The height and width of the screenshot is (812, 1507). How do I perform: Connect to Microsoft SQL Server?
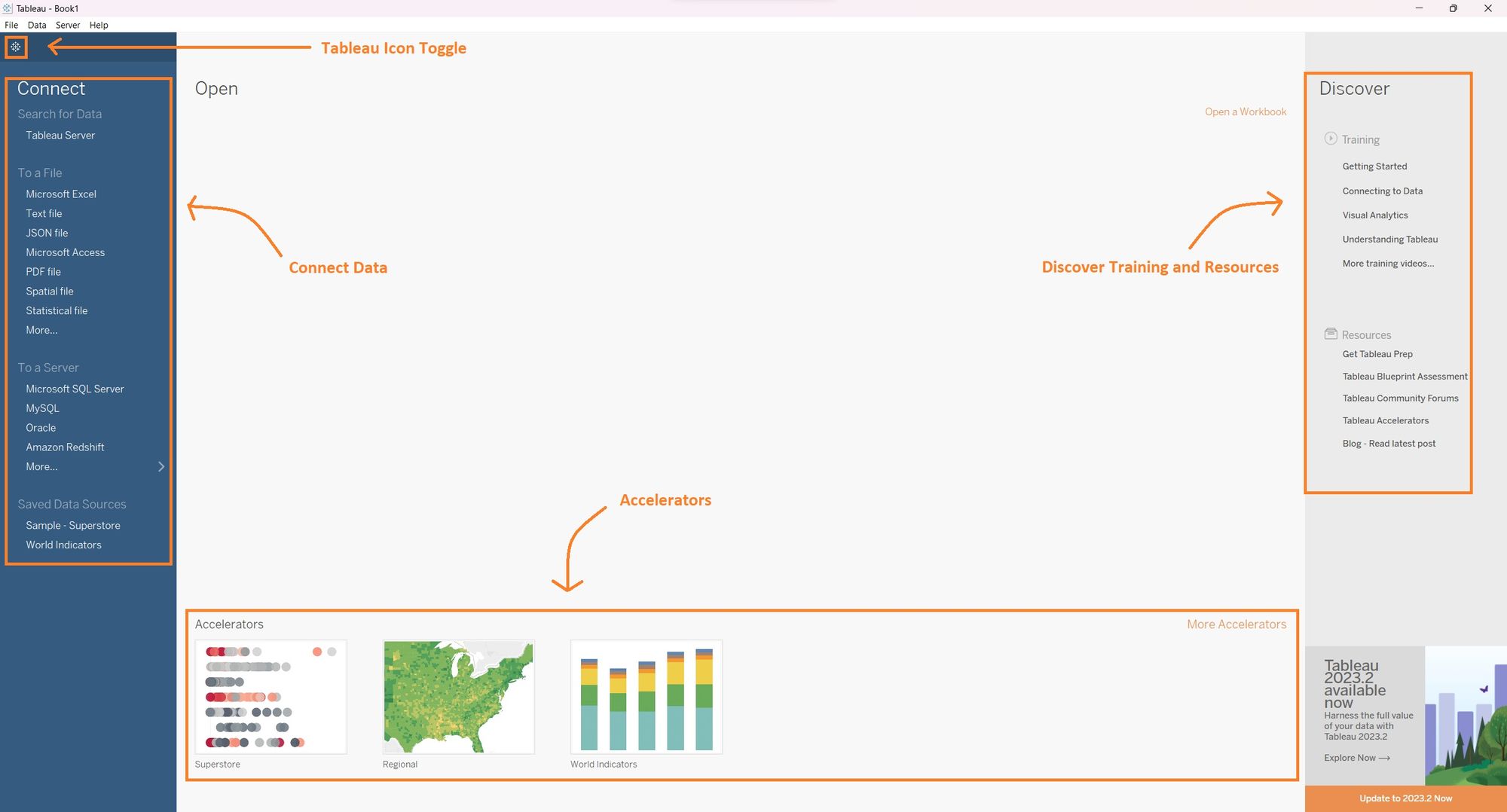75,389
